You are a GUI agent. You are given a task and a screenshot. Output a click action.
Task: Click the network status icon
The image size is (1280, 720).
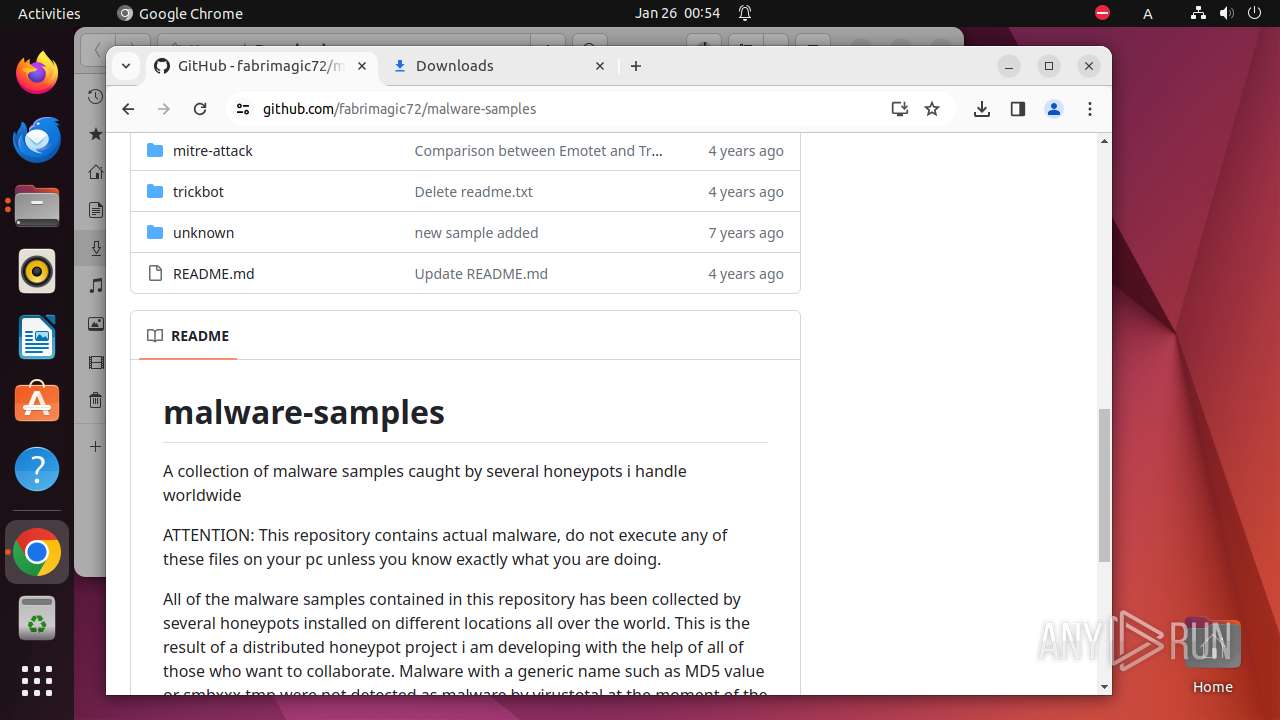click(x=1198, y=13)
